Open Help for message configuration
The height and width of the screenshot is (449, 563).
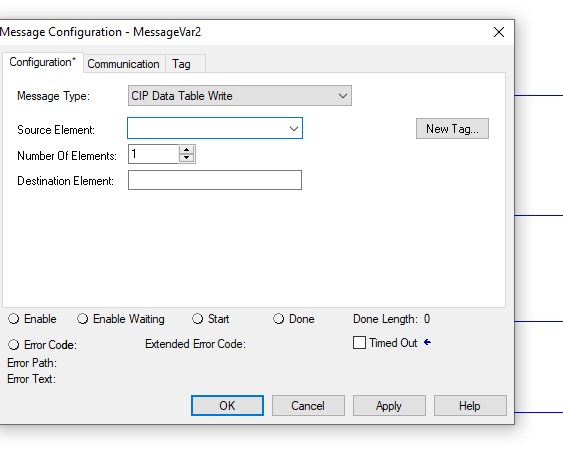click(470, 406)
